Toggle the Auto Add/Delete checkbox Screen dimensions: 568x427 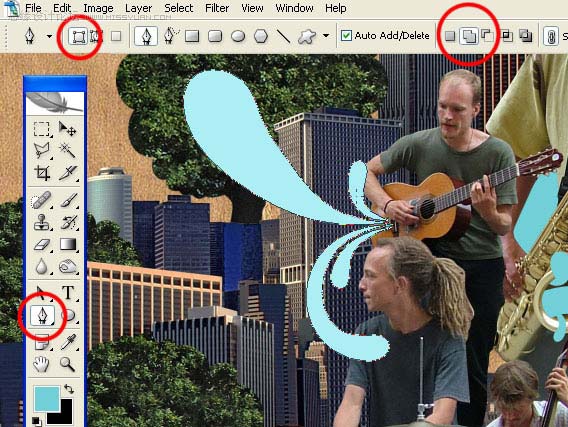(346, 35)
